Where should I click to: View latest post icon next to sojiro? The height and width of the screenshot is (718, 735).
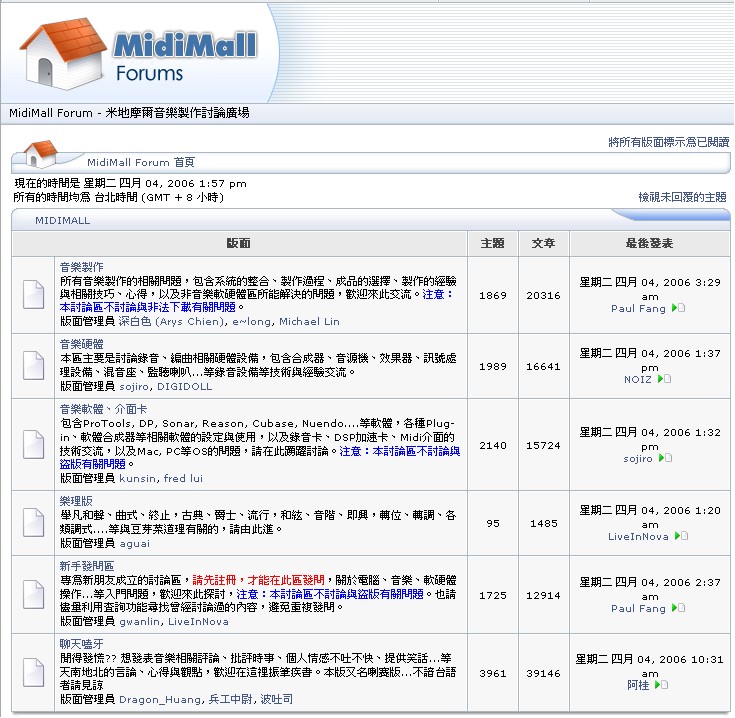(665, 458)
